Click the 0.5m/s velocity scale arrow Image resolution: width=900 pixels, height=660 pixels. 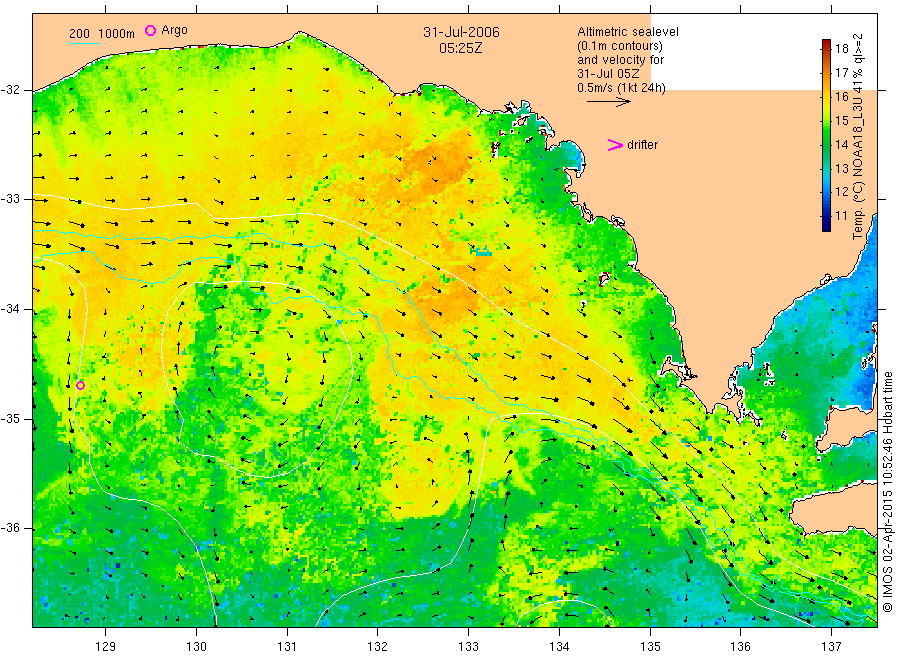pos(608,102)
